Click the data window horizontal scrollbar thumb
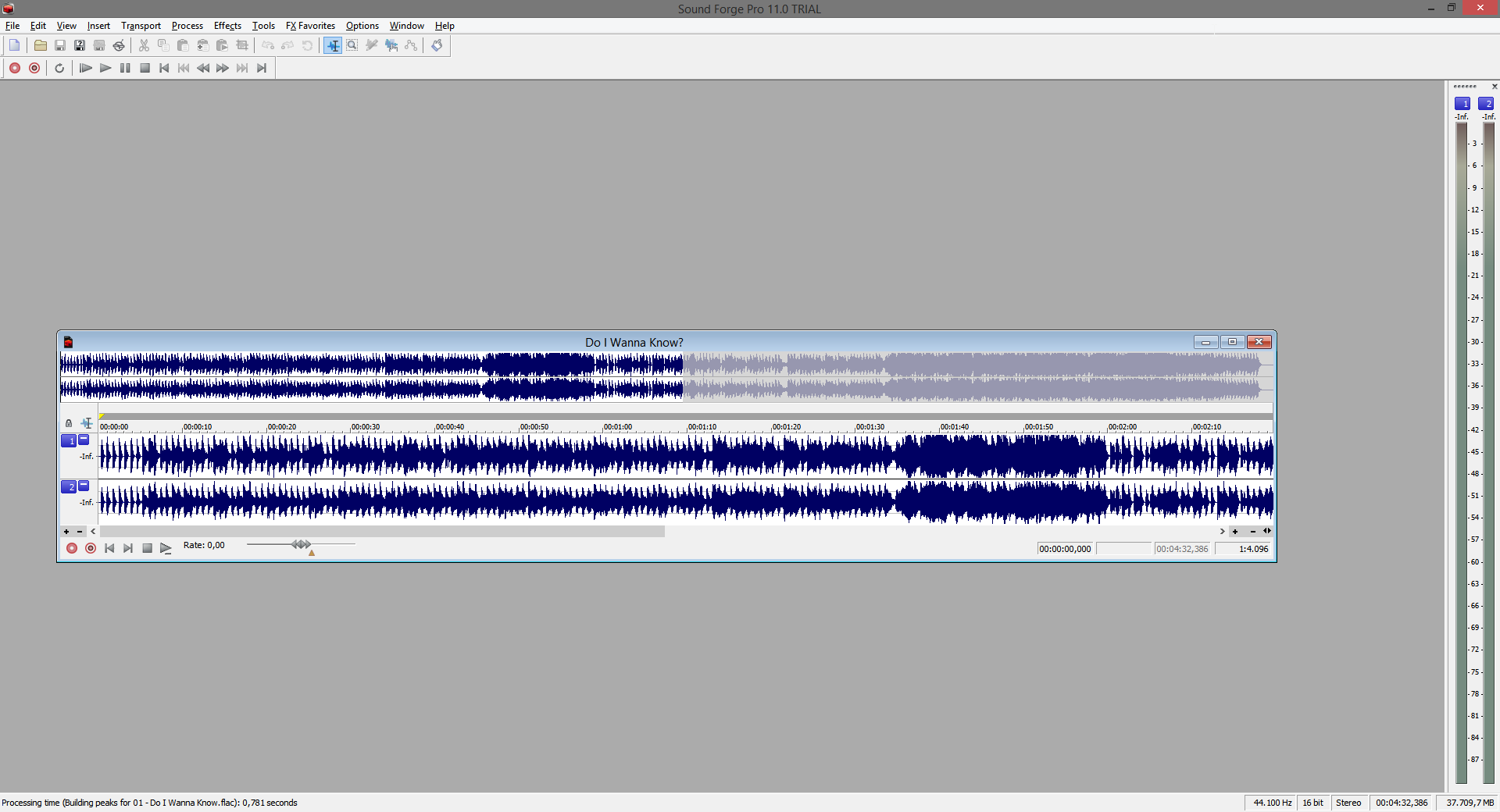1500x812 pixels. pos(382,532)
